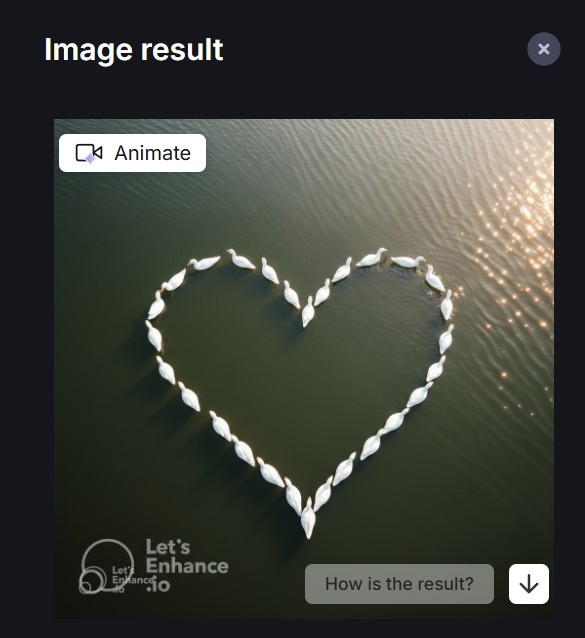The width and height of the screenshot is (585, 638).
Task: Click the heart-shaped swan image
Action: [x=304, y=369]
